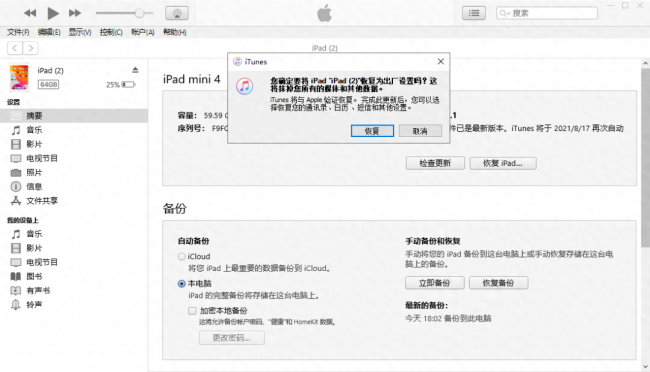650x372 pixels.
Task: Click 取消 in the iTunes dialog
Action: 420,131
